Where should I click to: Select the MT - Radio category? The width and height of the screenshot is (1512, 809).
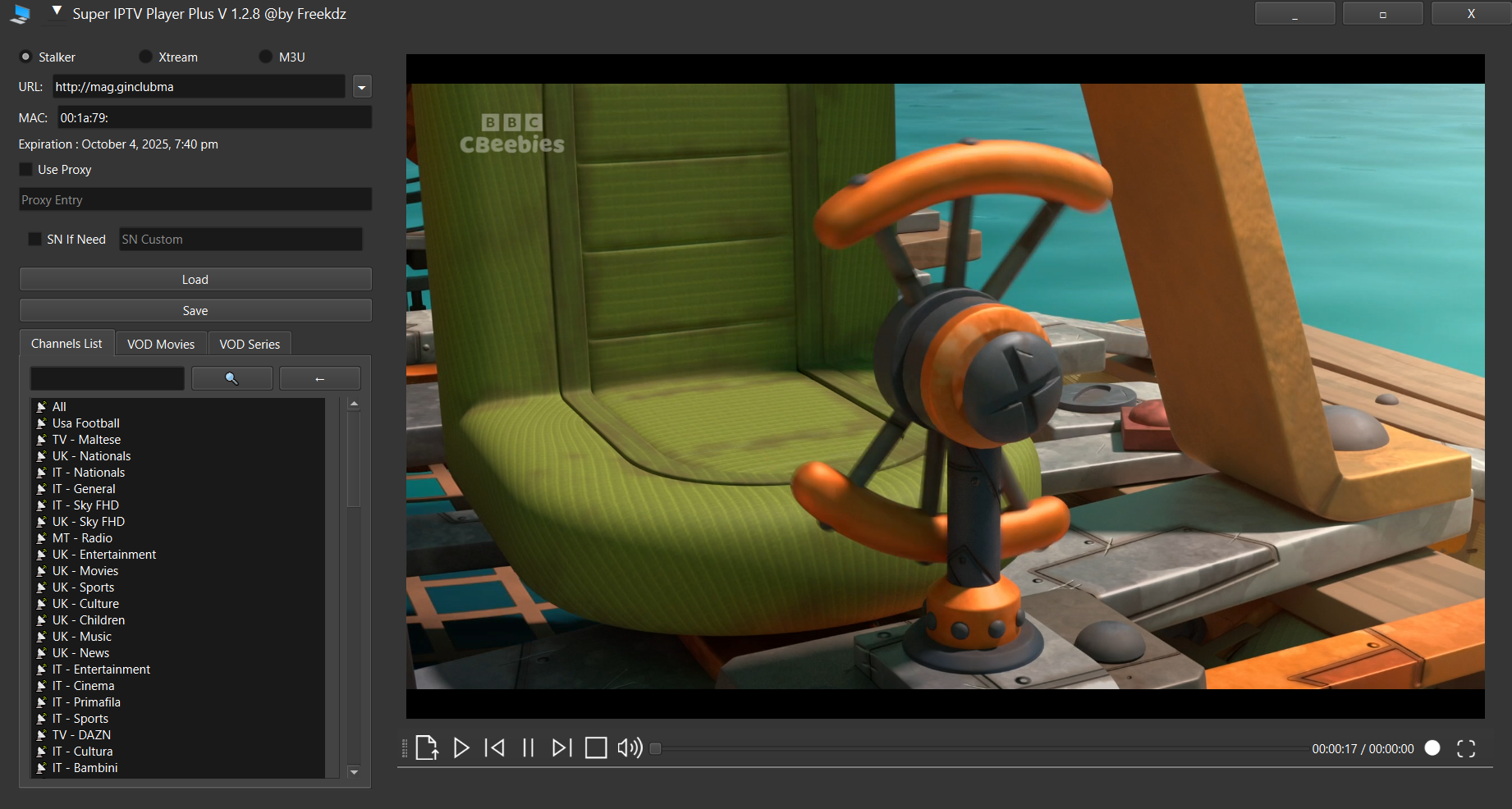(x=177, y=537)
